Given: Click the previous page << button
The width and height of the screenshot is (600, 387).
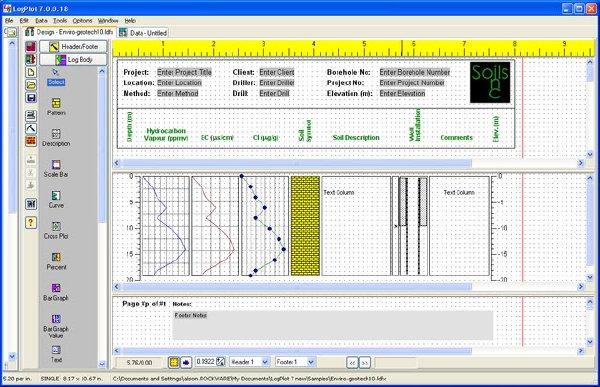Looking at the screenshot, I should click(x=352, y=362).
